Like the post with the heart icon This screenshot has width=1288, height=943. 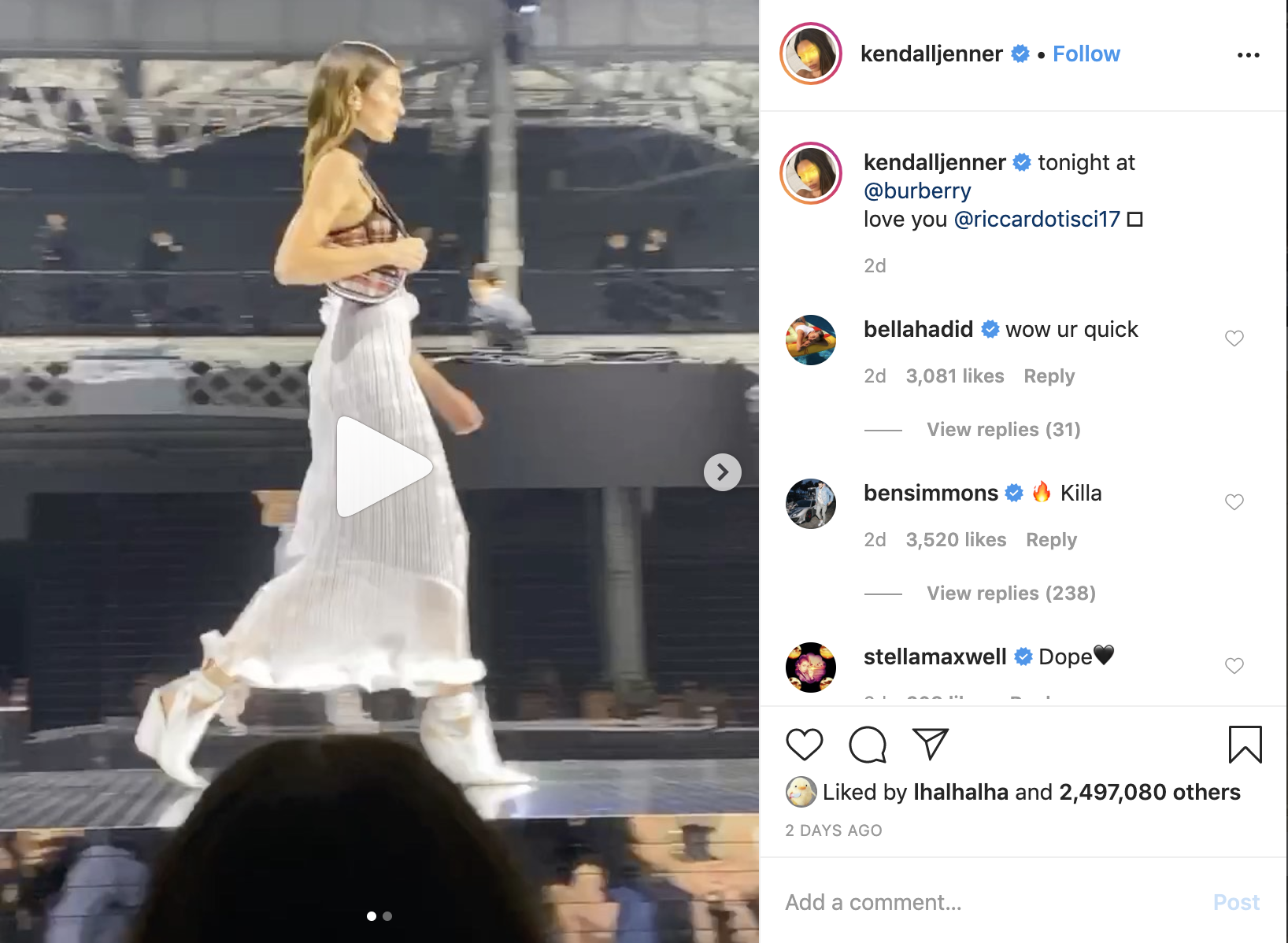(x=804, y=744)
